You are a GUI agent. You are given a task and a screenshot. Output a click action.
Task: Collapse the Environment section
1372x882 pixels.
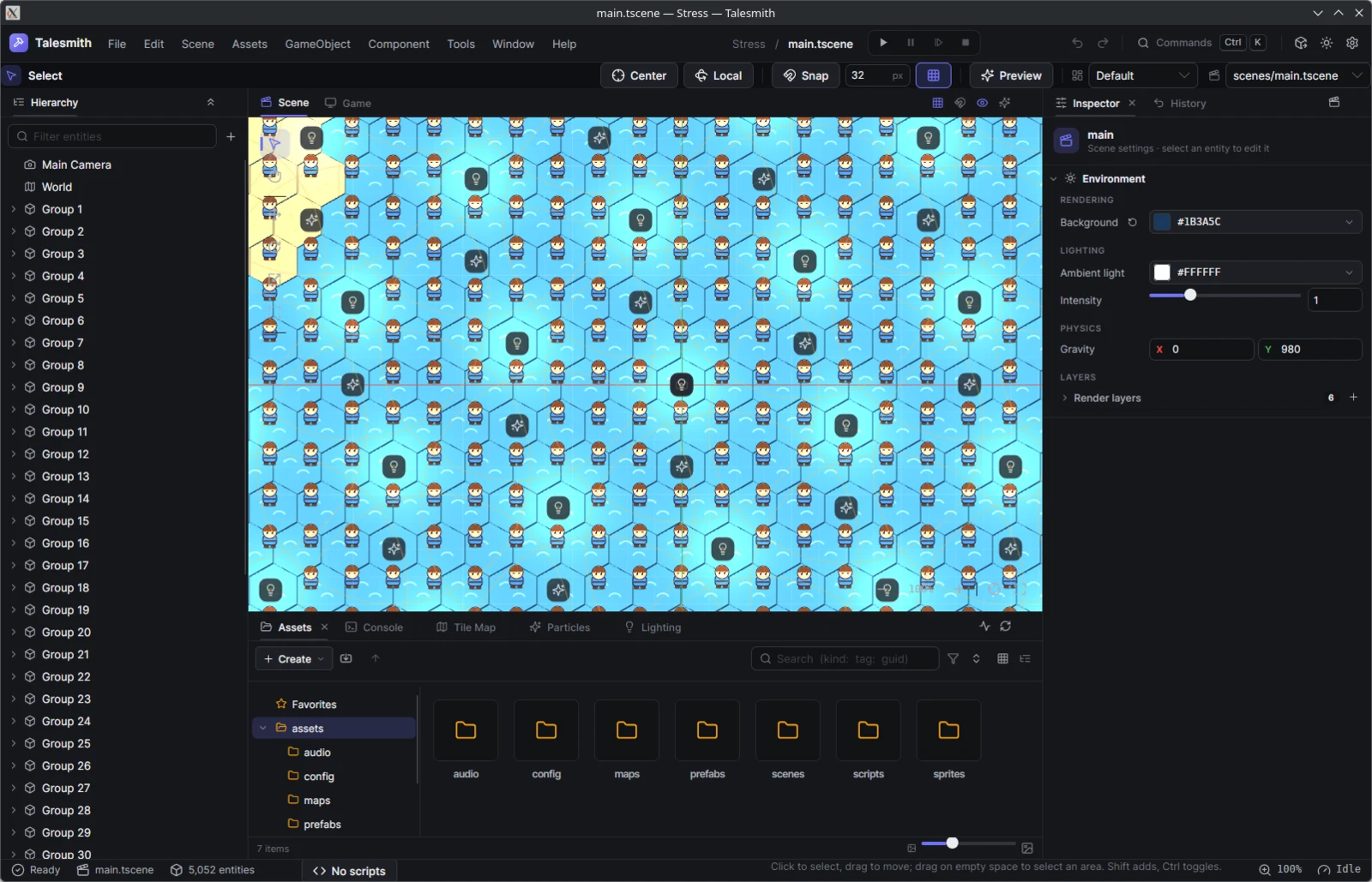pos(1054,179)
